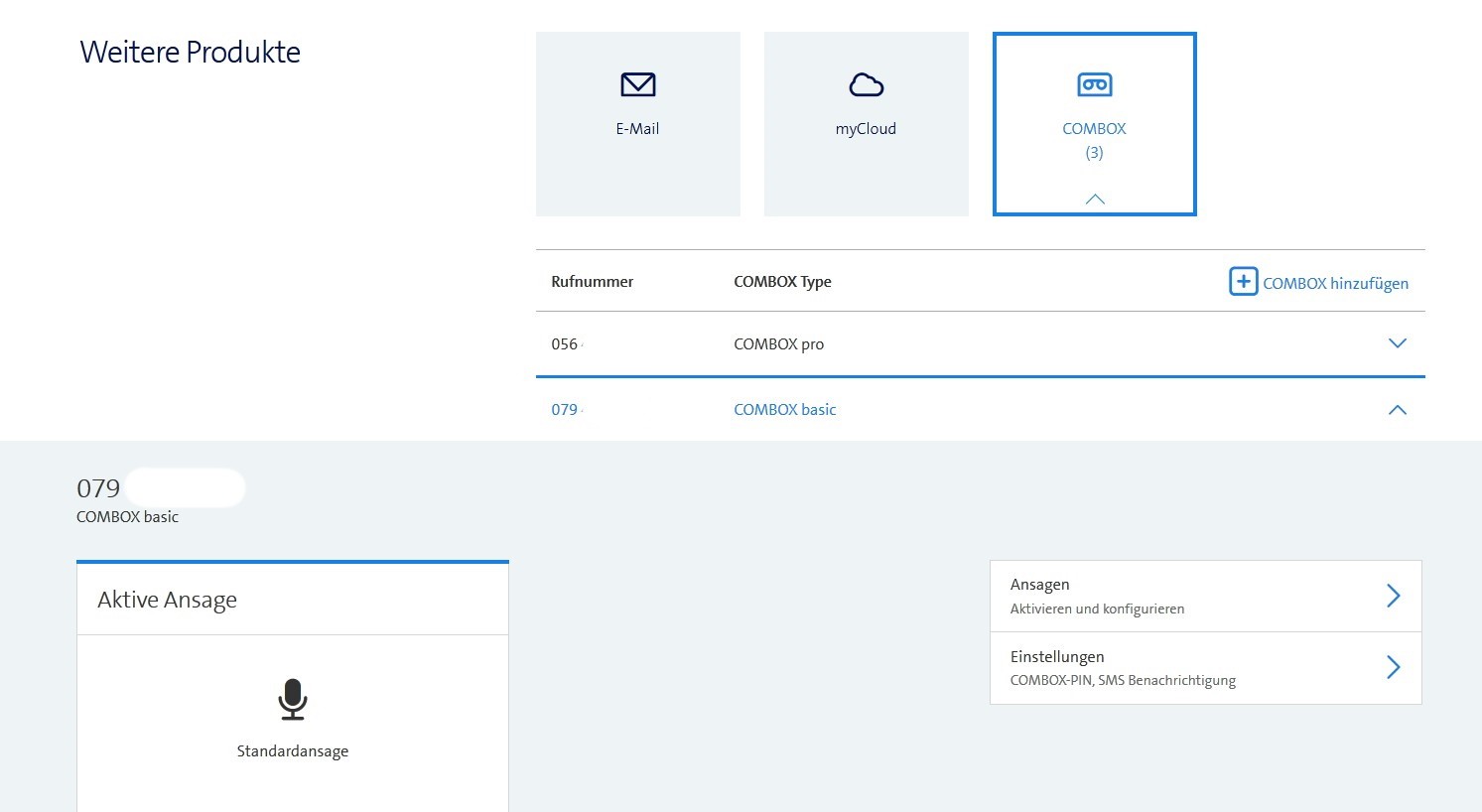This screenshot has height=812, width=1482.
Task: Click the 079 phone number in list
Action: click(x=565, y=410)
